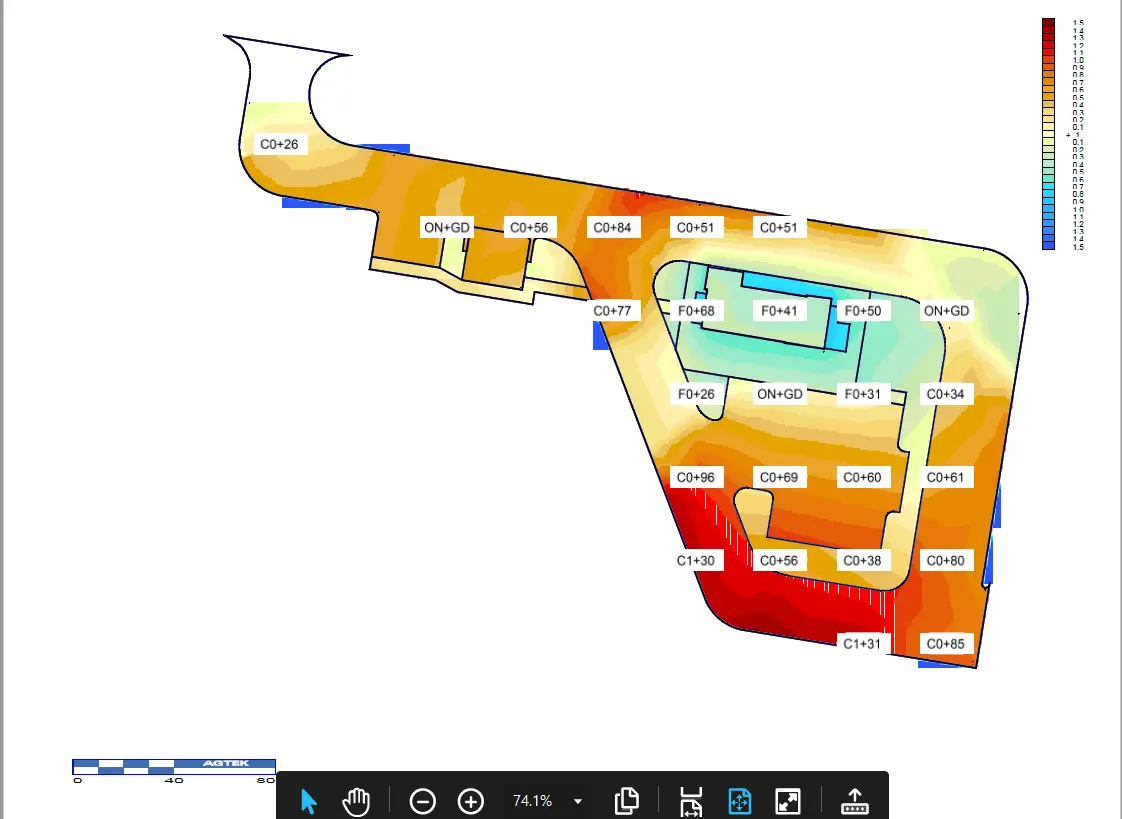Screen dimensions: 1122x819
Task: Click the zoom out minus button
Action: [423, 801]
